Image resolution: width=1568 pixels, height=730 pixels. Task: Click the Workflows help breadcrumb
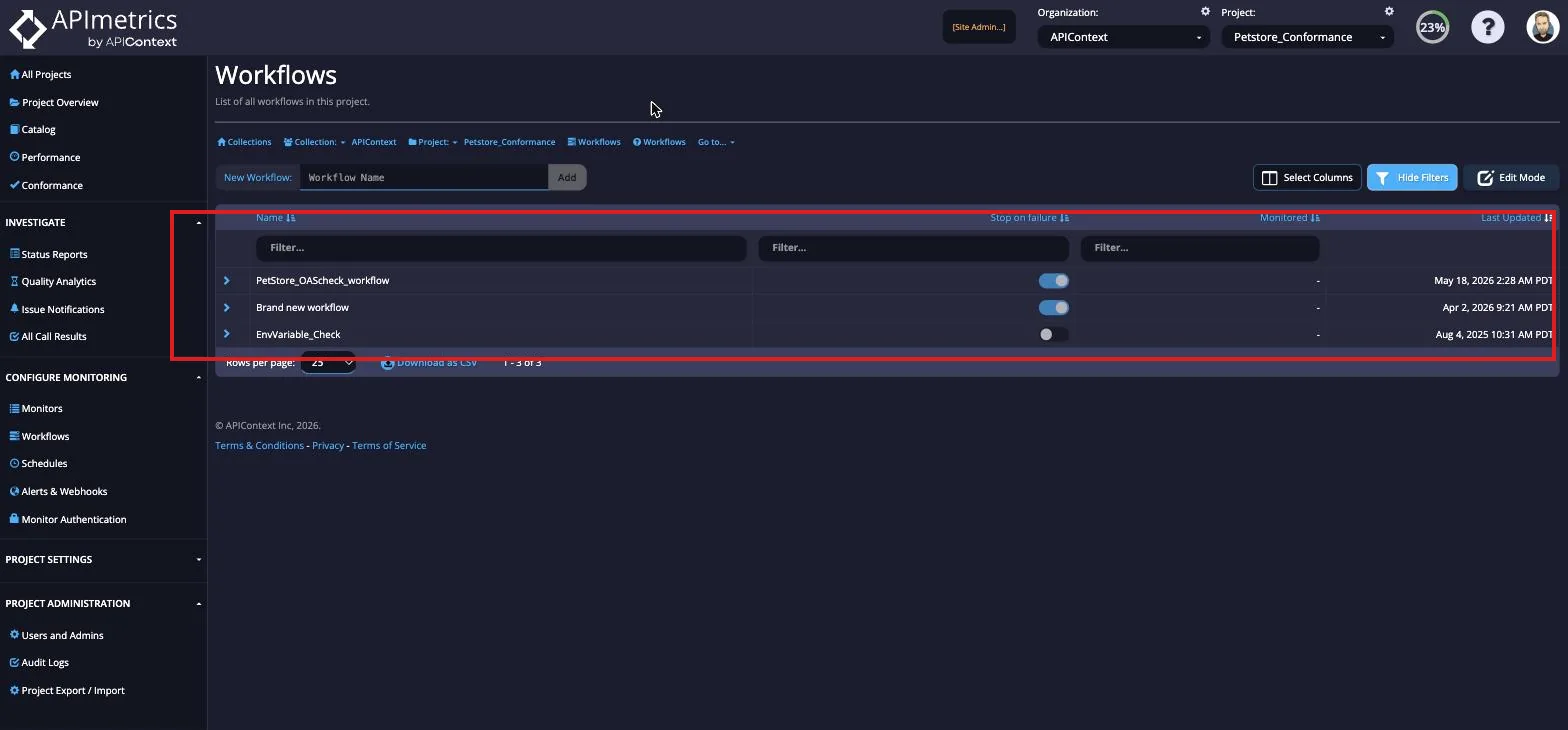pyautogui.click(x=659, y=142)
